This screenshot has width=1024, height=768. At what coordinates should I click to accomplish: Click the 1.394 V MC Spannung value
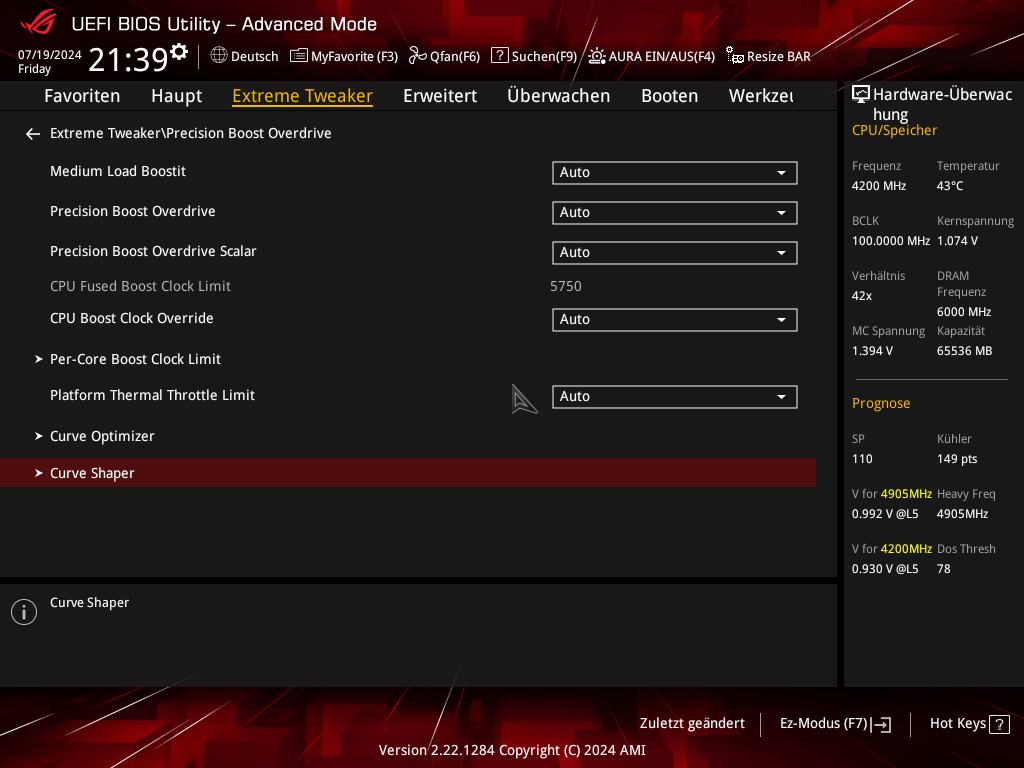[872, 351]
